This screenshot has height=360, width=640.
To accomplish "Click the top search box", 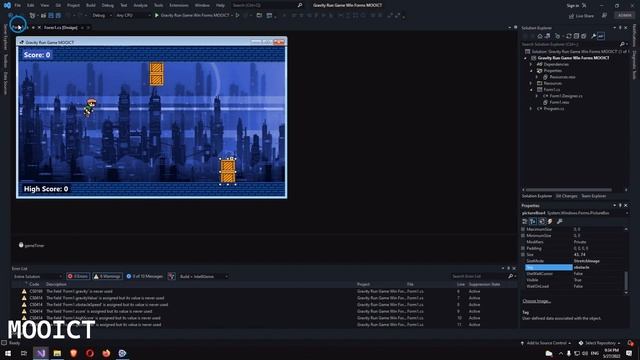I will click(267, 5).
